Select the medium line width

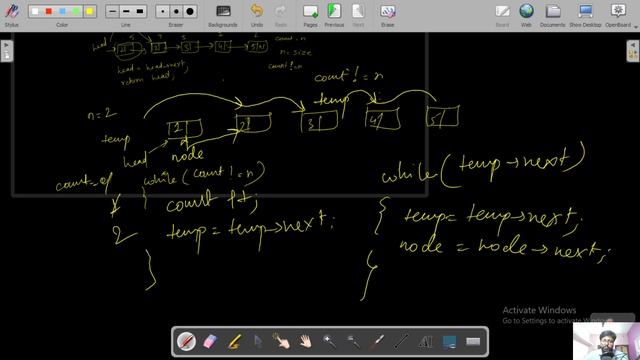(x=126, y=11)
